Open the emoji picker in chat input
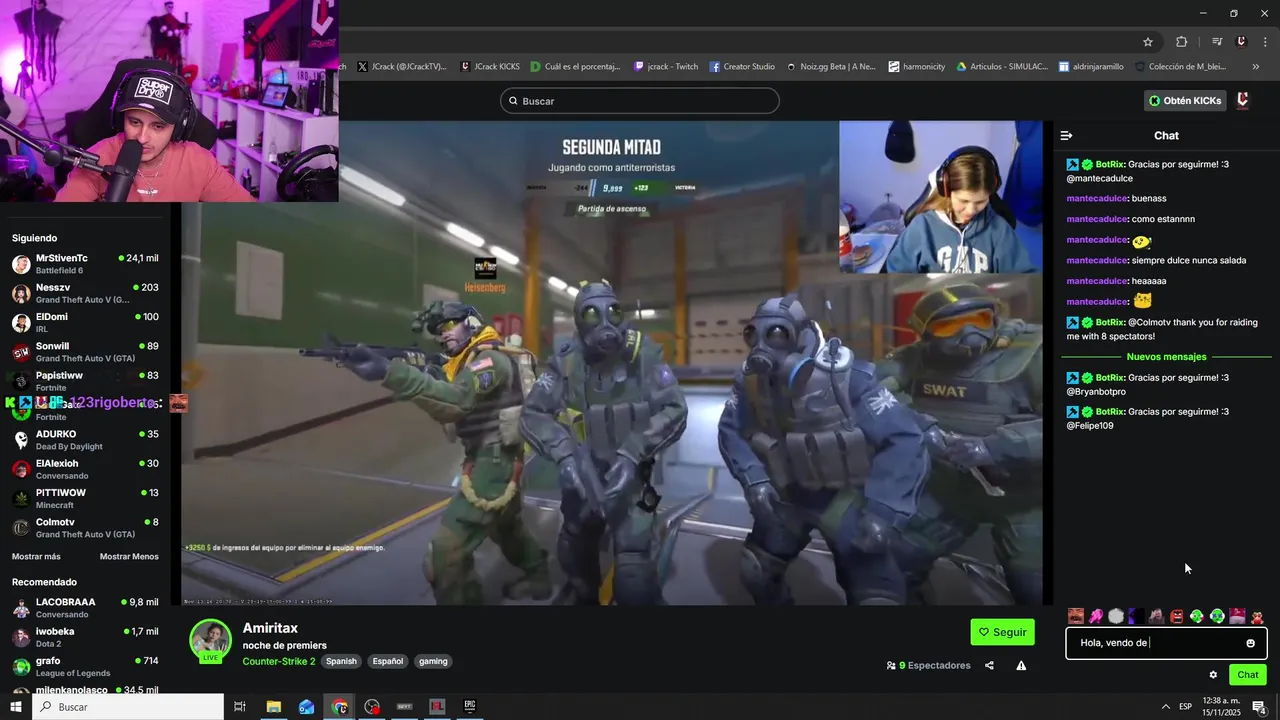The height and width of the screenshot is (720, 1280). pos(1250,643)
